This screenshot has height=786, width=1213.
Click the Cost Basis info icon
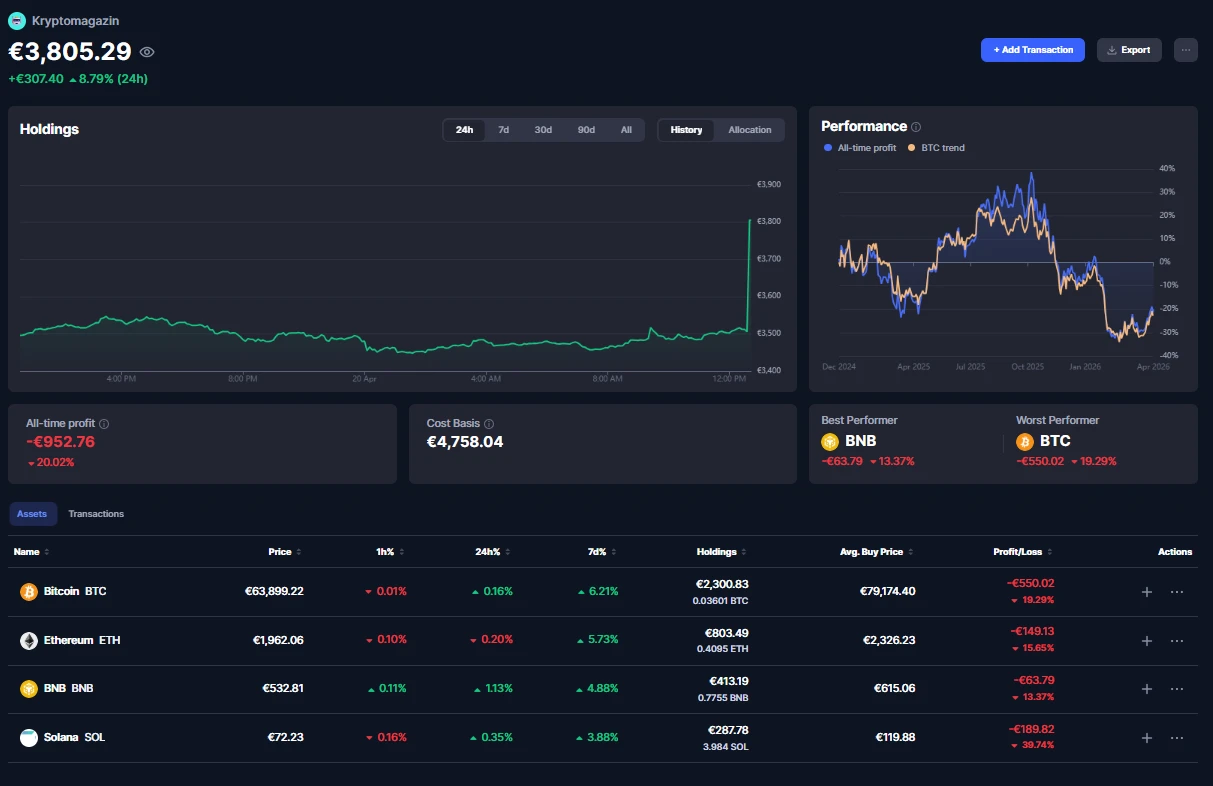coord(489,424)
